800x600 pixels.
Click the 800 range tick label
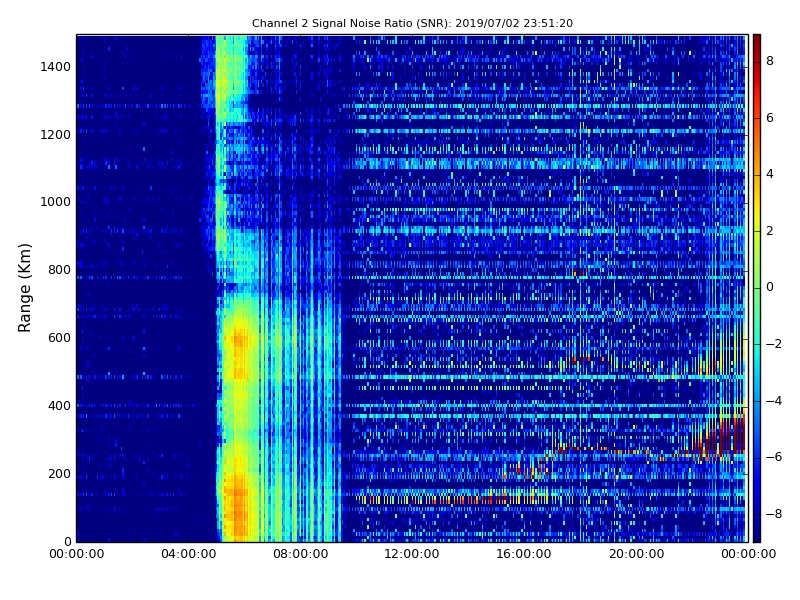(60, 270)
